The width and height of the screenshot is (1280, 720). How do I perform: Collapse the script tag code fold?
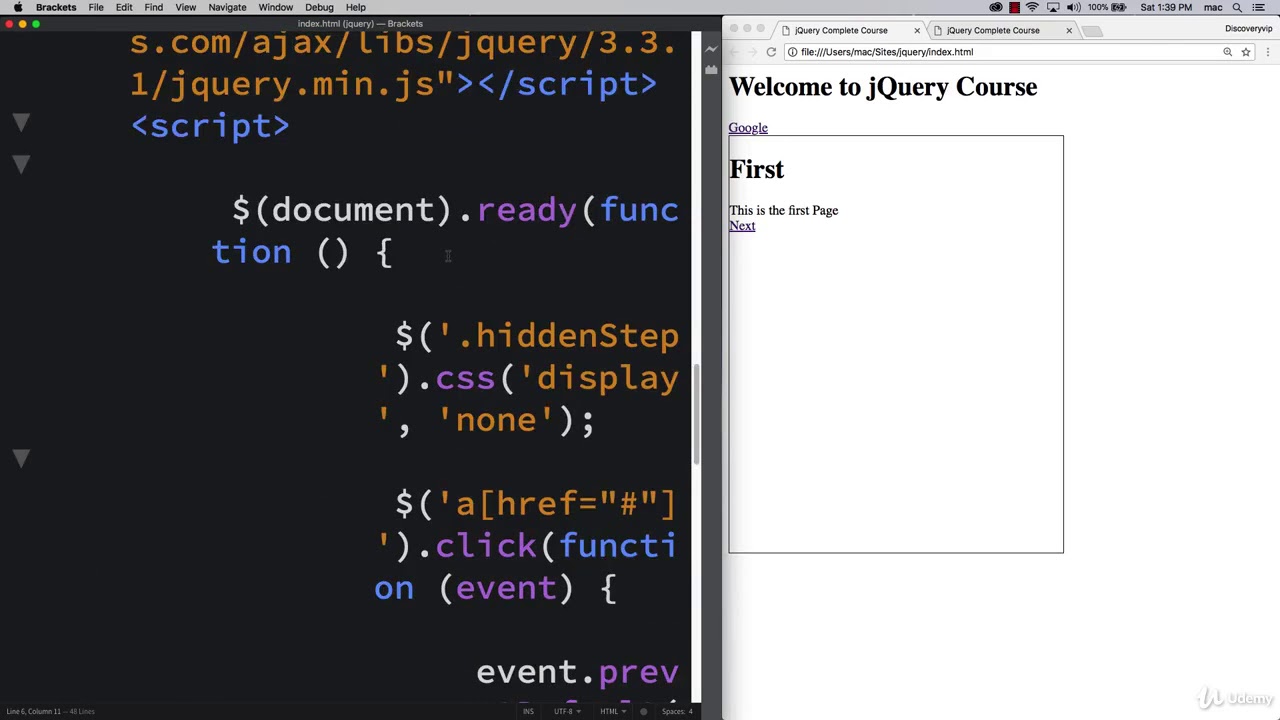coord(21,123)
